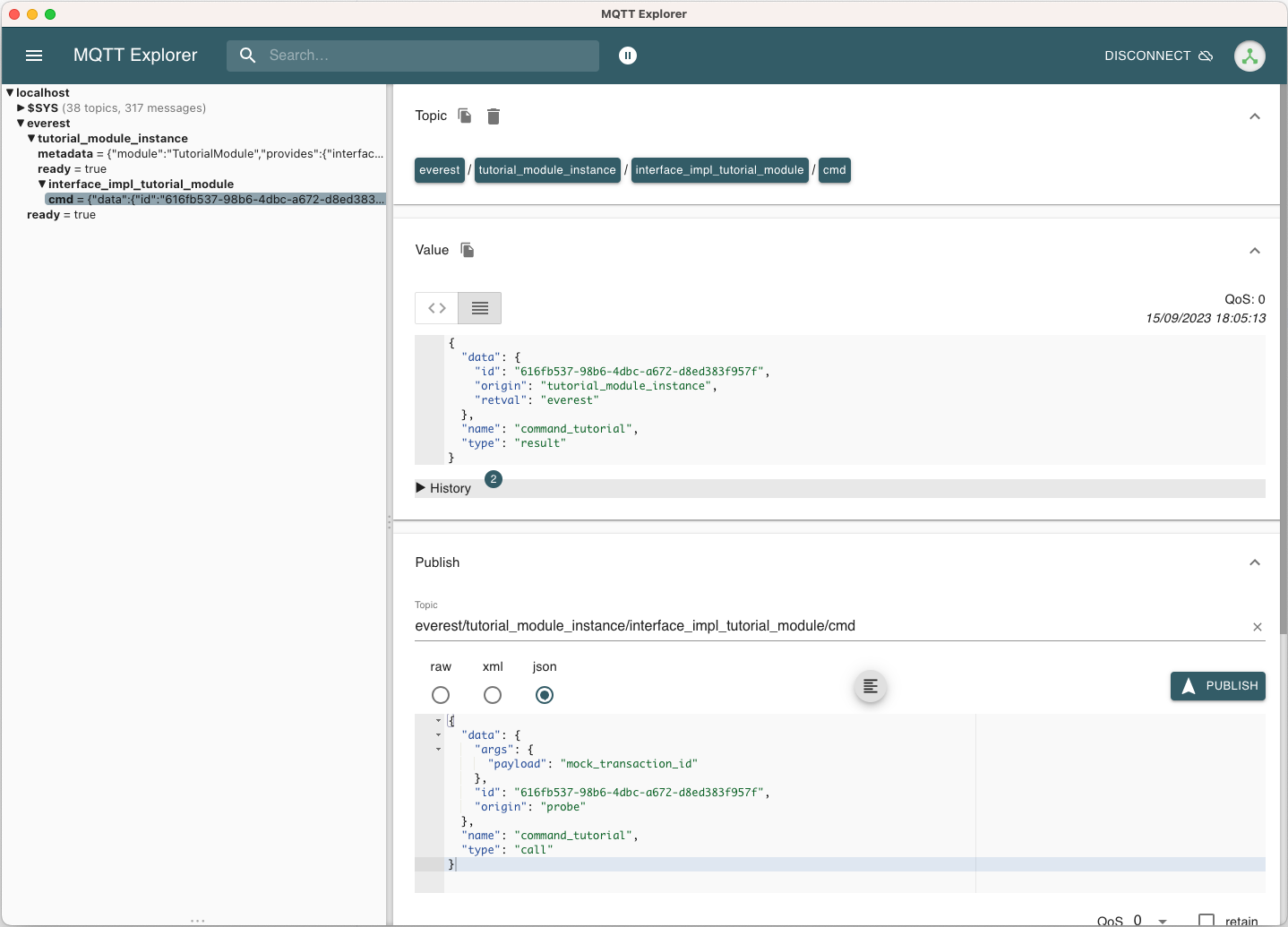Image resolution: width=1288 pixels, height=927 pixels.
Task: Clear the publish topic field with X
Action: click(x=1258, y=627)
